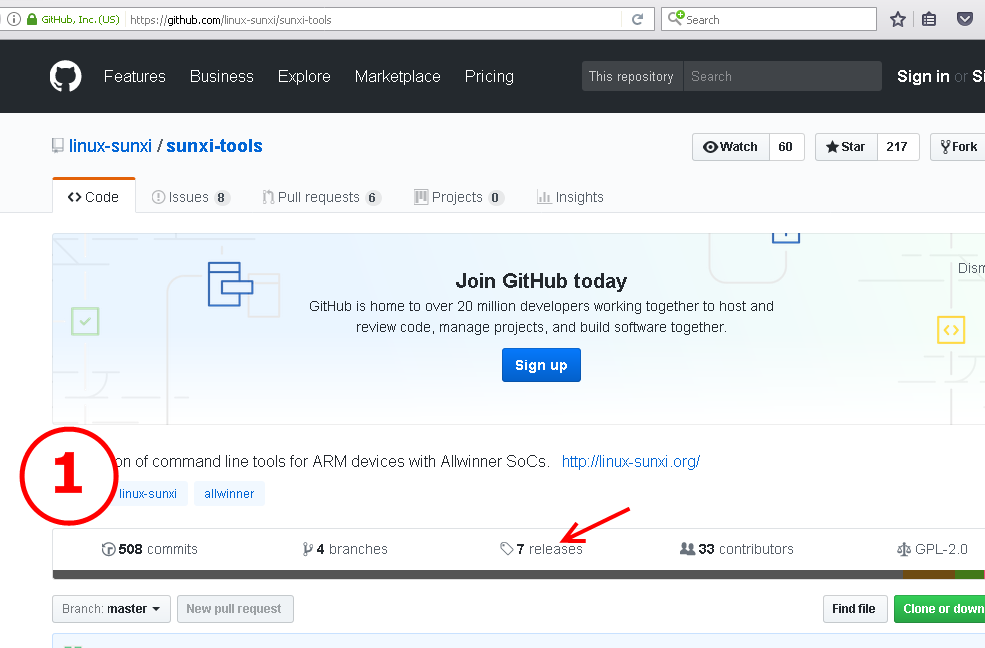Open the GPL-2.0 license link

pos(932,549)
